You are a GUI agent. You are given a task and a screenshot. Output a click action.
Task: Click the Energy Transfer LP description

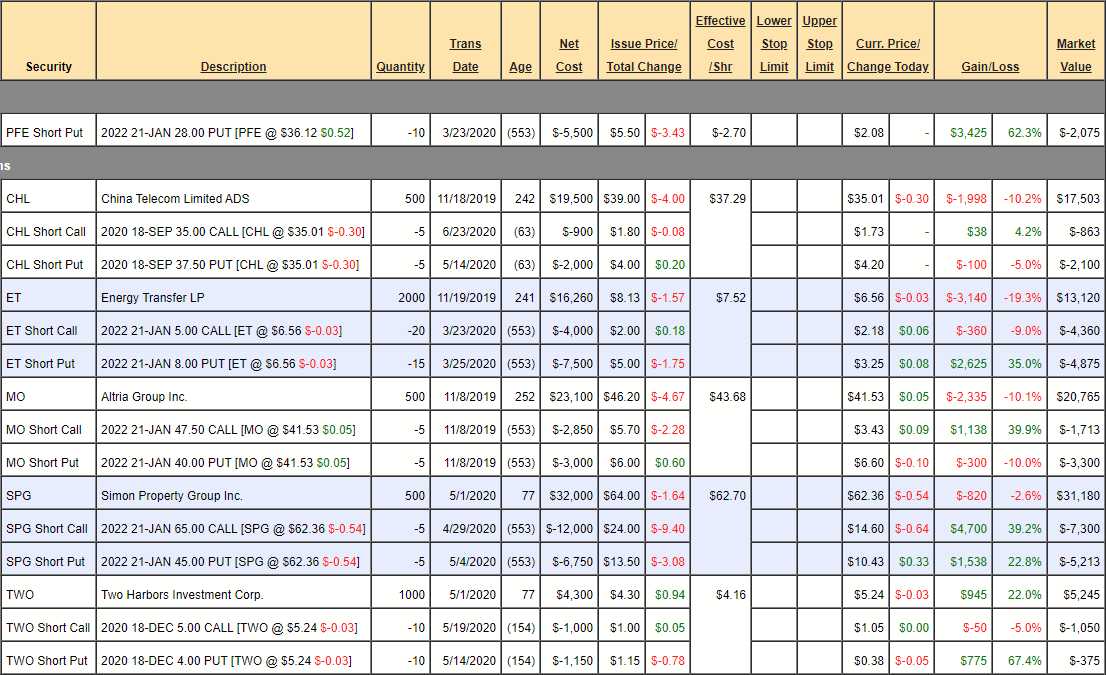(146, 298)
